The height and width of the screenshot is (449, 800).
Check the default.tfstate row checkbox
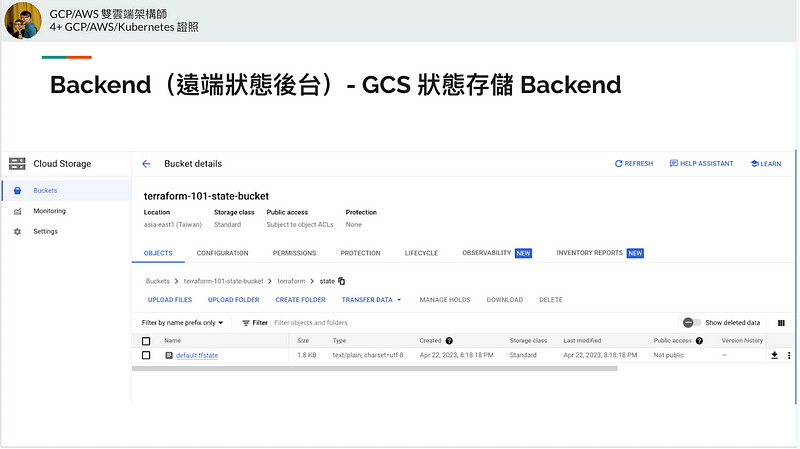[146, 355]
